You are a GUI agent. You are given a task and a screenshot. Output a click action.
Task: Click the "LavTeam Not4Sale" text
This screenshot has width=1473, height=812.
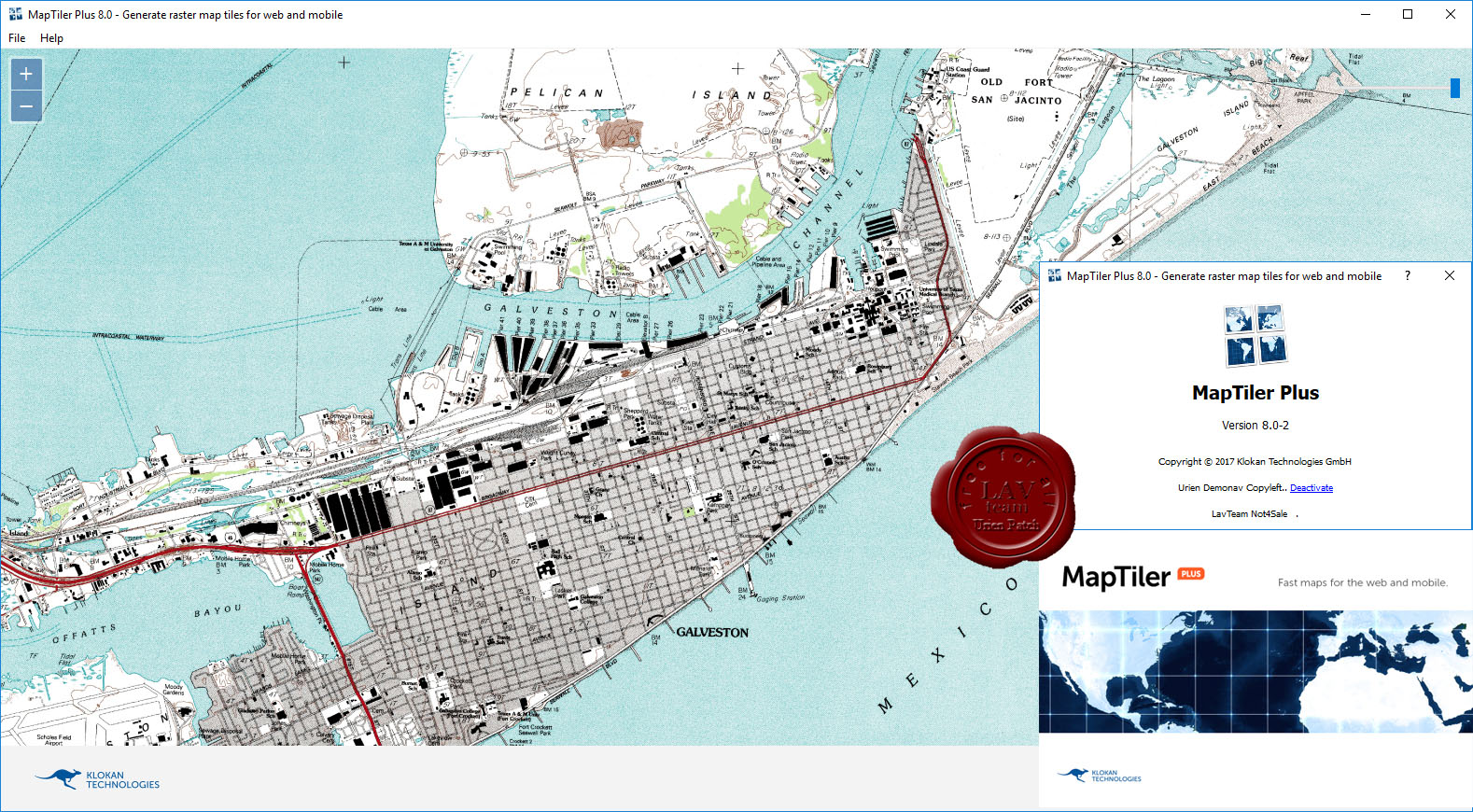click(x=1249, y=514)
